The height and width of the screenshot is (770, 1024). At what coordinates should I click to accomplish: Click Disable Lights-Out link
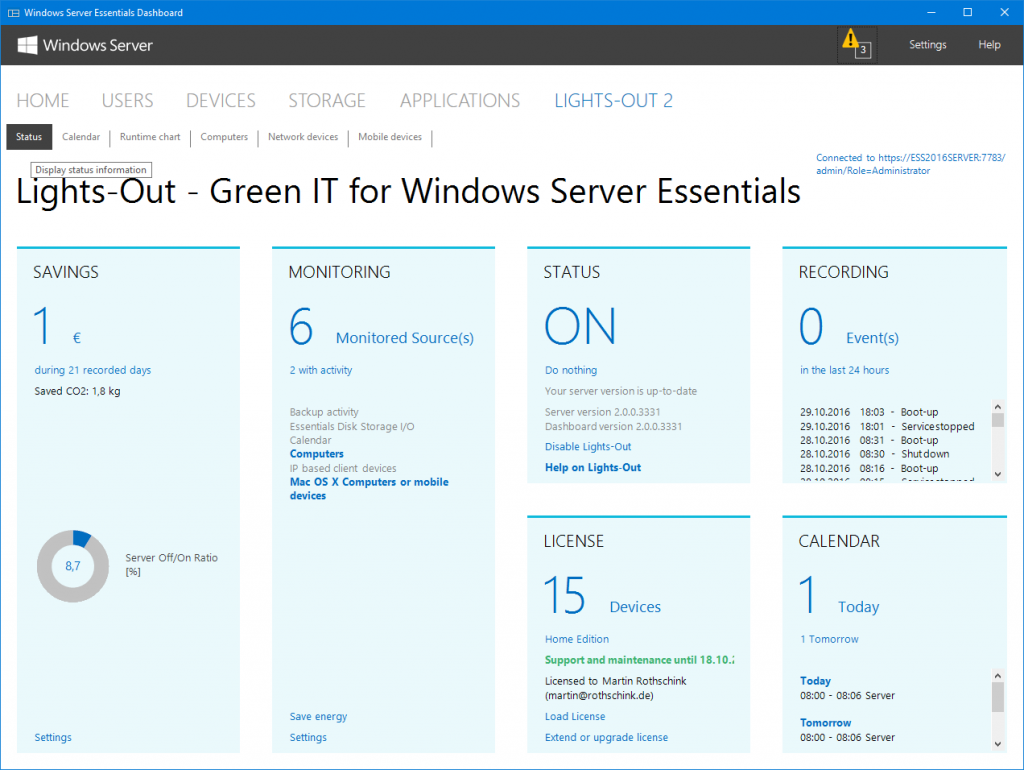tap(588, 447)
